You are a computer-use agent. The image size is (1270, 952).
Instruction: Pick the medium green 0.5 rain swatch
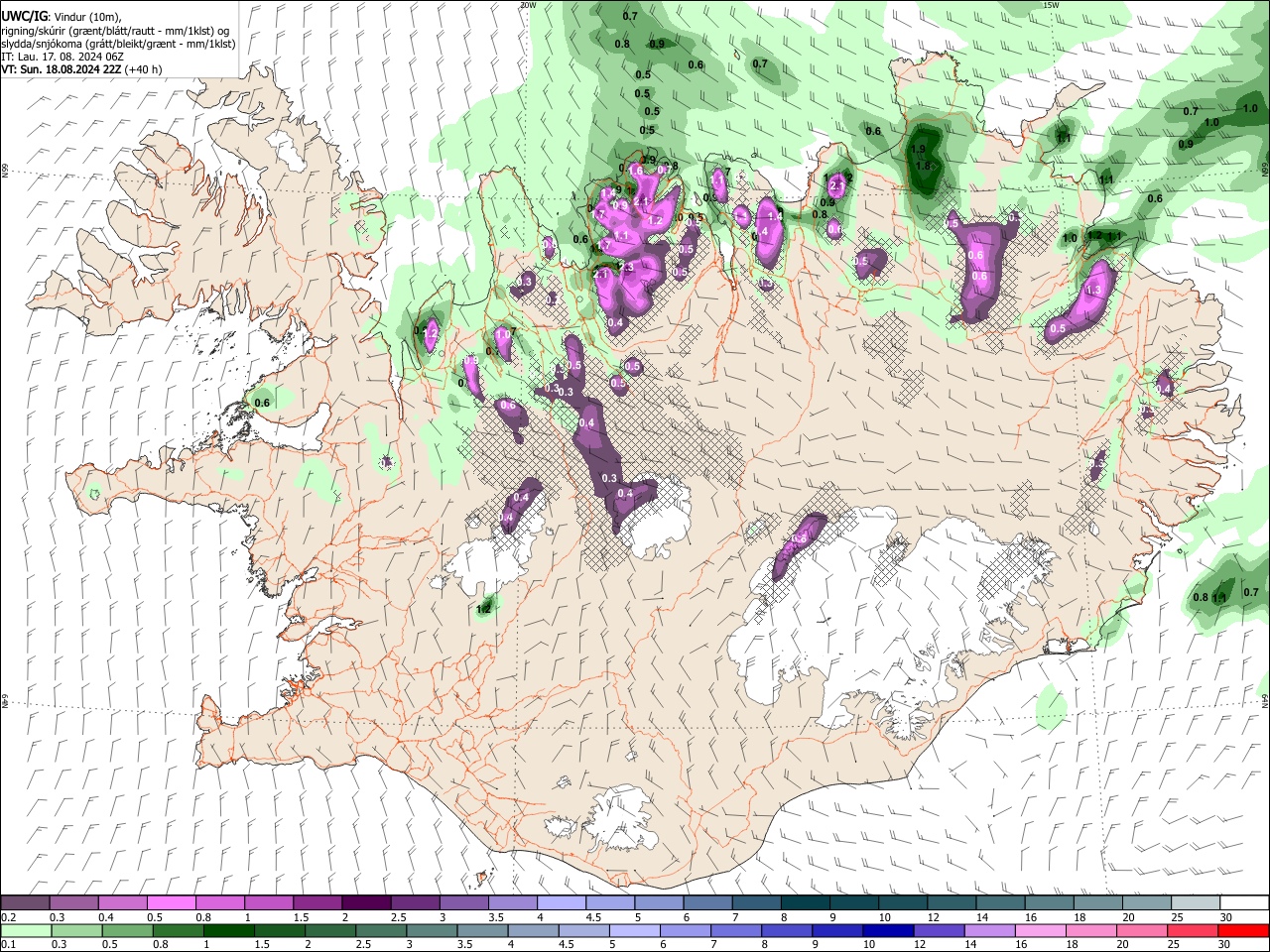point(127,931)
